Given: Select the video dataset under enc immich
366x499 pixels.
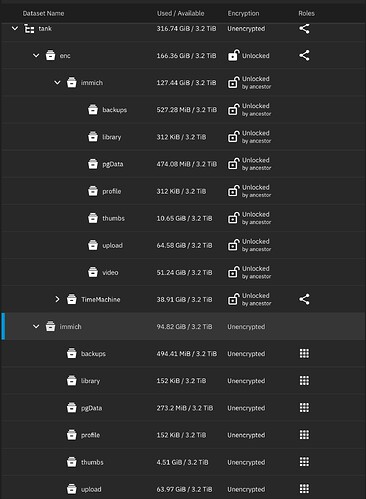Looking at the screenshot, I should click(x=183, y=272).
